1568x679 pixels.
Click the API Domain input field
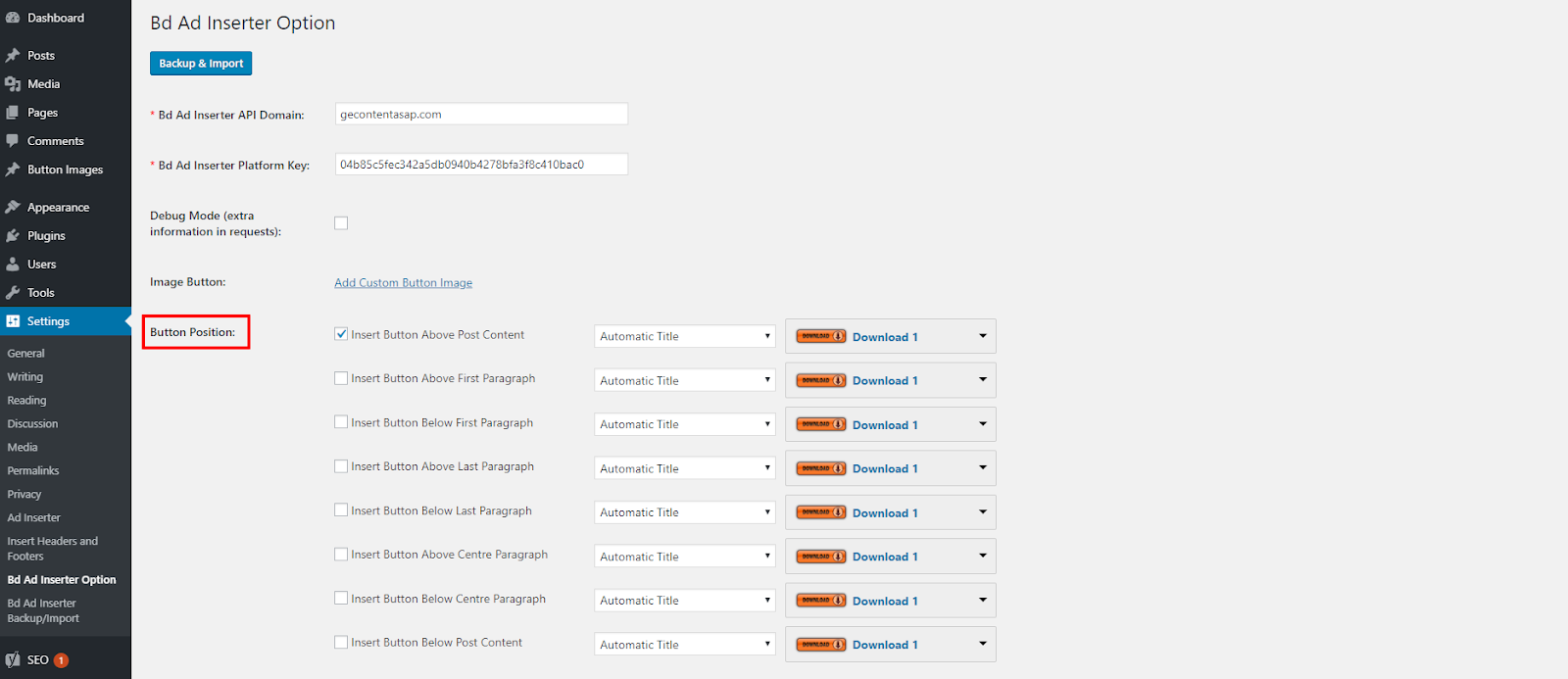[481, 114]
